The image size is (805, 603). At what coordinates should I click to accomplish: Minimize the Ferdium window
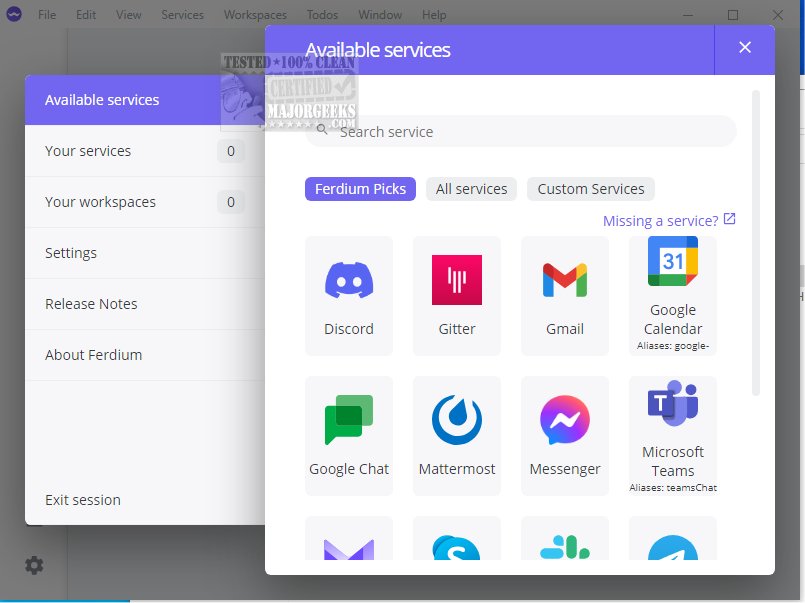687,15
